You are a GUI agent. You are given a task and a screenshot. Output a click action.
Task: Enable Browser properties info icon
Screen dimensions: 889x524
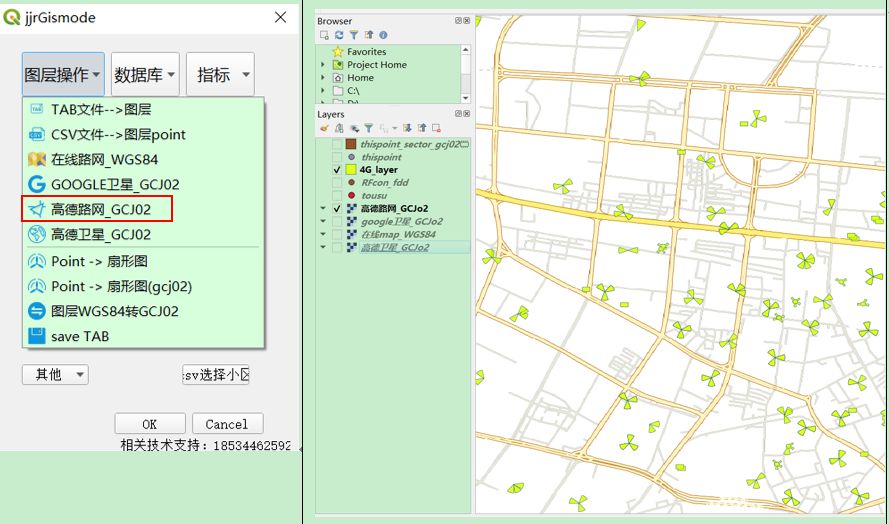pos(383,35)
